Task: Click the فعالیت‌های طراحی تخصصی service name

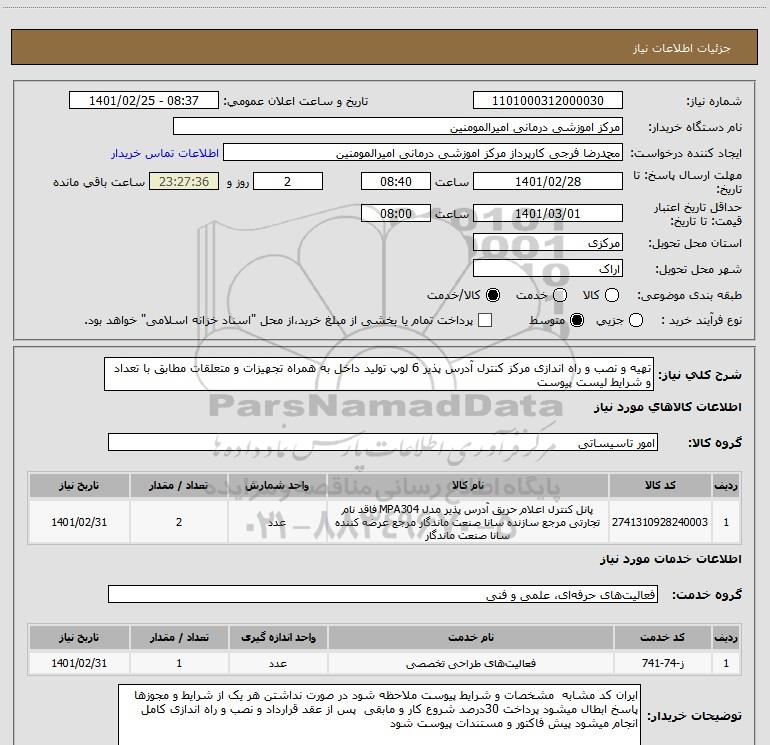Action: 470,663
